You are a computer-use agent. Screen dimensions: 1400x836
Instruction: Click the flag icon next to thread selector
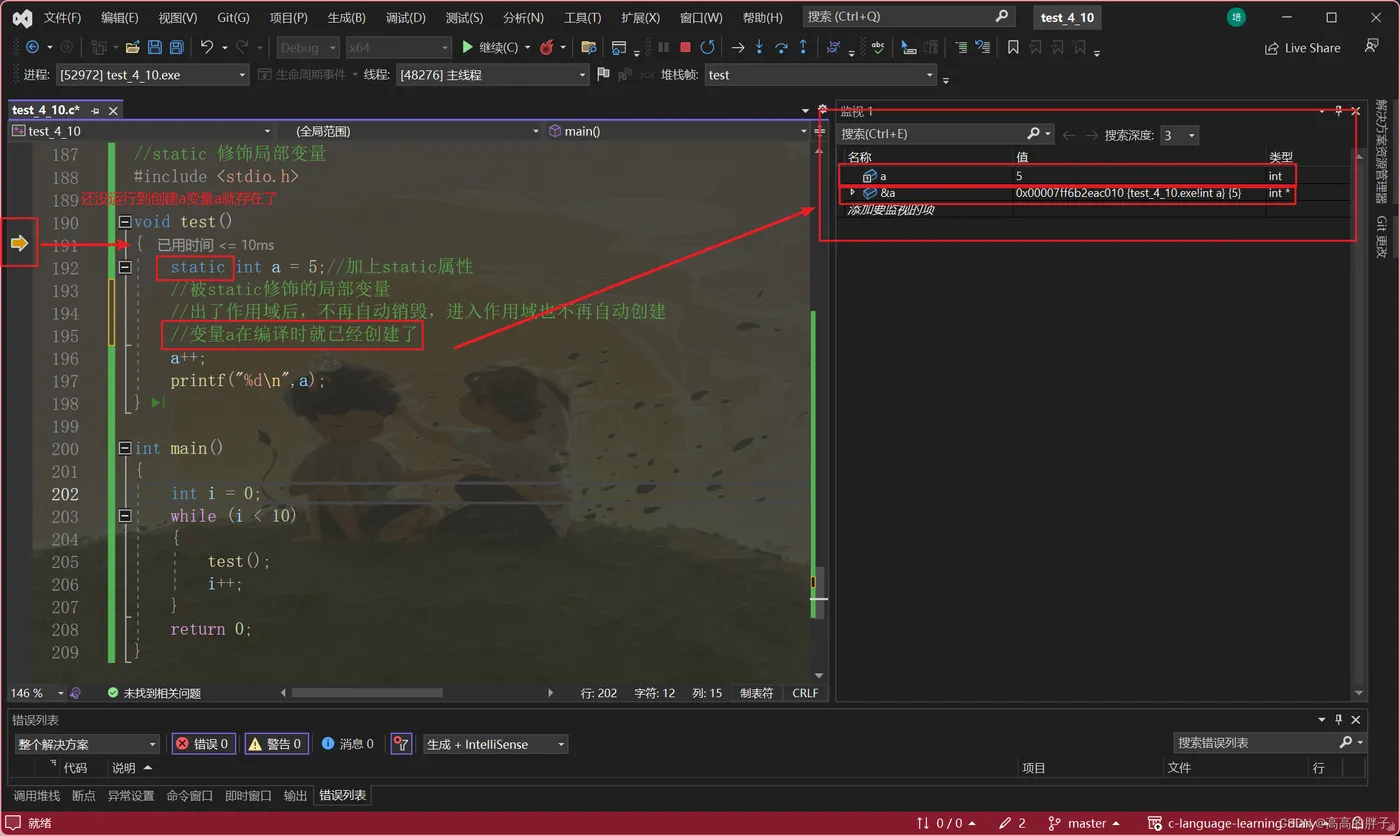[x=603, y=74]
